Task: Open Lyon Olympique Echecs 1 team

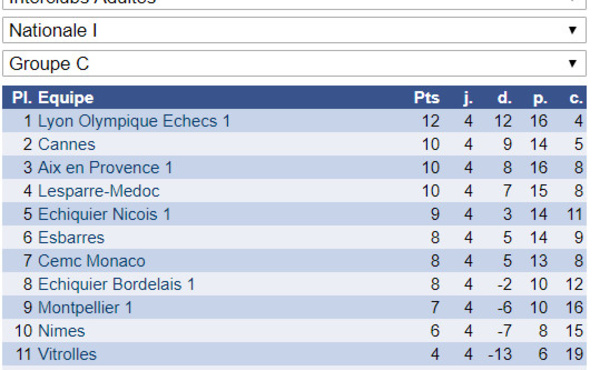Action: (134, 121)
